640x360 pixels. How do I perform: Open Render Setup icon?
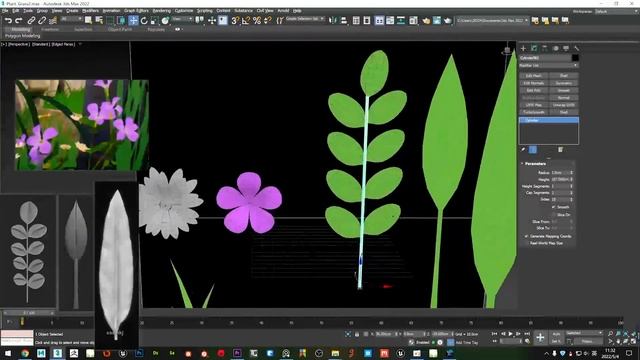[x=426, y=20]
